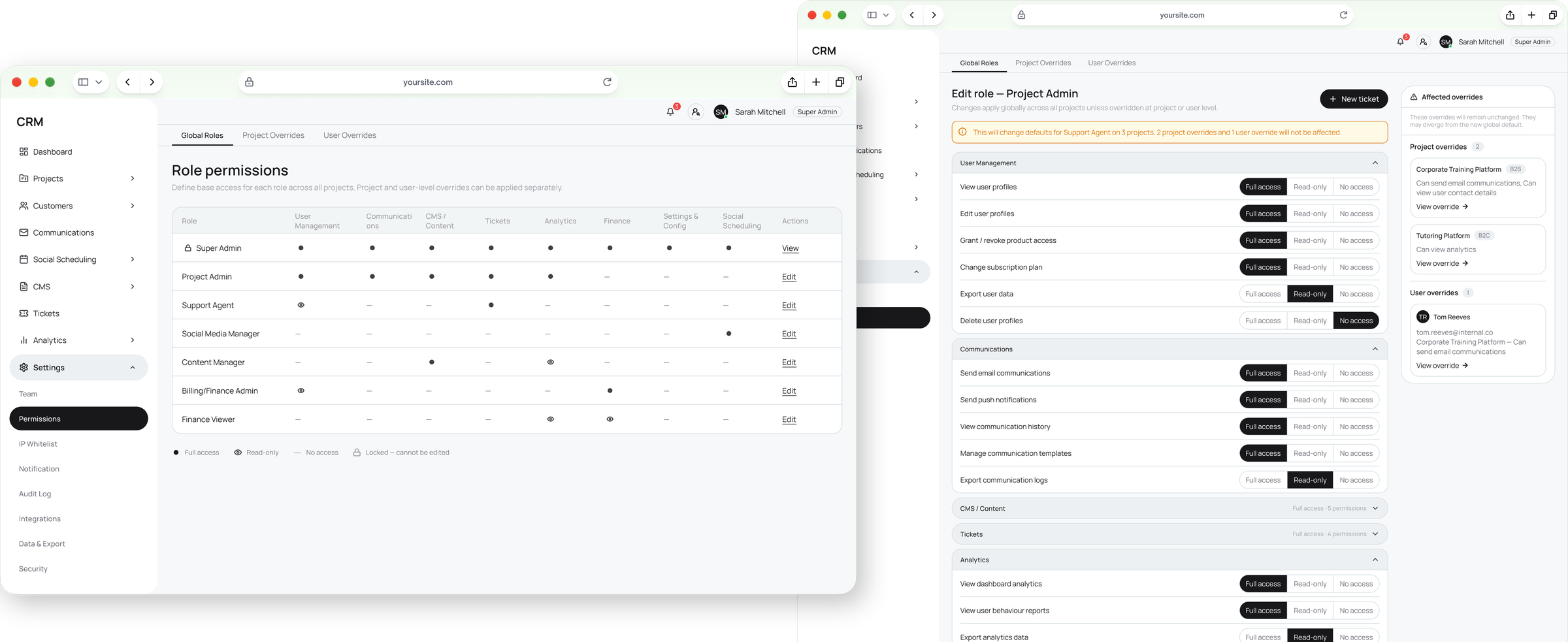1568x642 pixels.
Task: Toggle the sidebar button in front browser toolbar
Action: (83, 82)
